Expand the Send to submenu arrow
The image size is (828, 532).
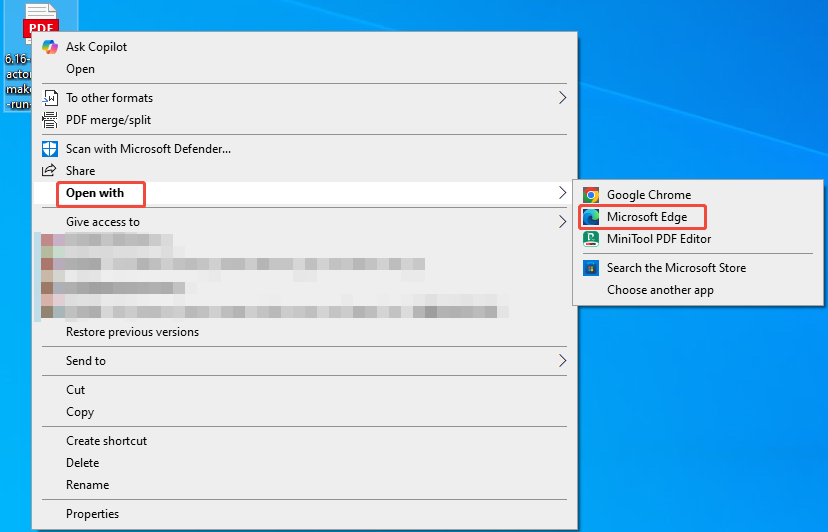click(562, 361)
